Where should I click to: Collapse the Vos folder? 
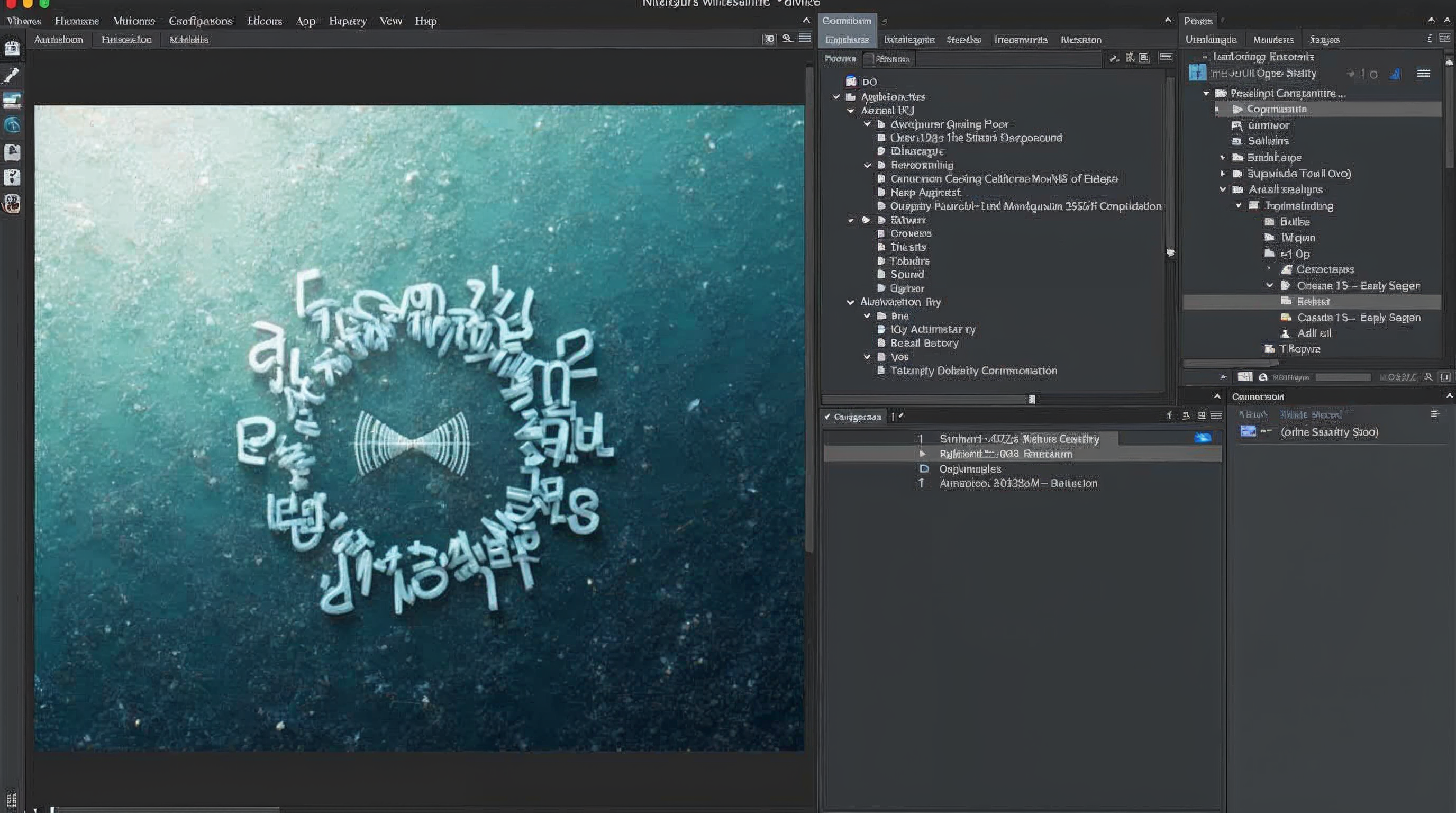point(867,357)
